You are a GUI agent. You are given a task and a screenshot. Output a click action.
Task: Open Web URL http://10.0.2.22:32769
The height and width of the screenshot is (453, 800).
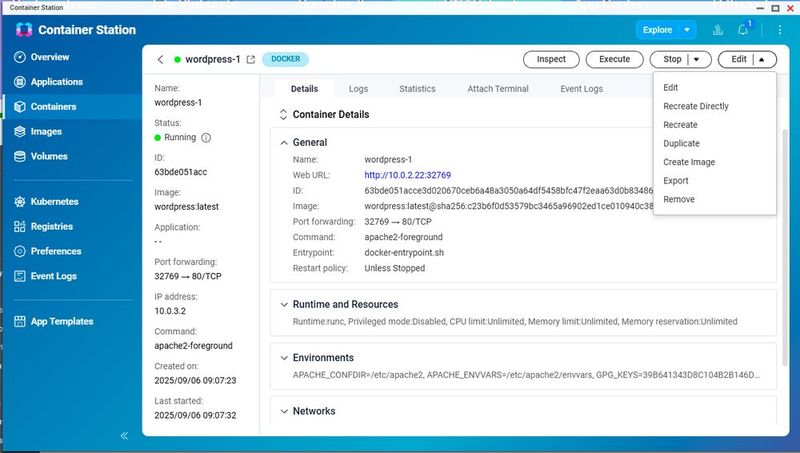[408, 175]
